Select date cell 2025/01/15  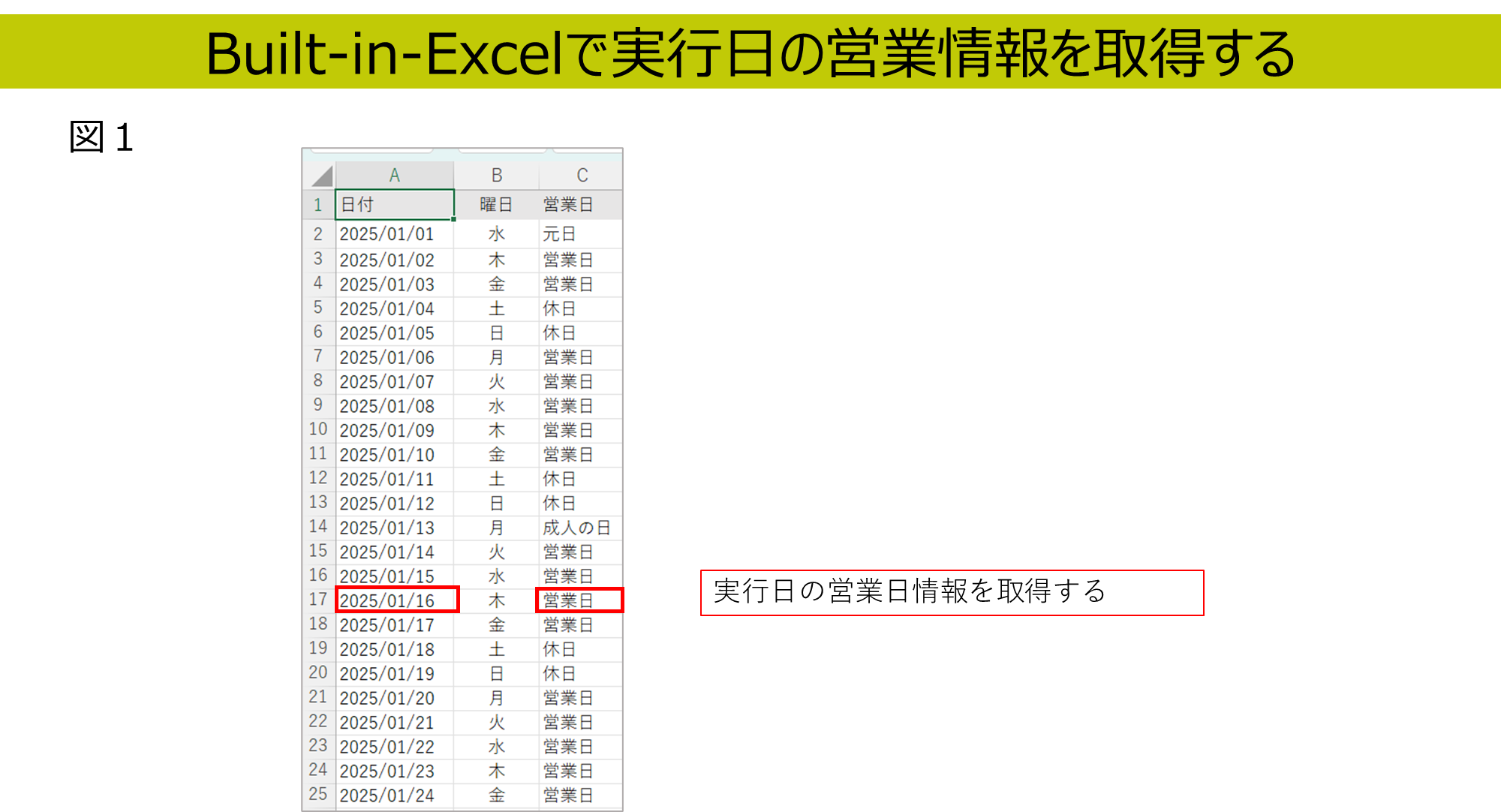pos(395,576)
